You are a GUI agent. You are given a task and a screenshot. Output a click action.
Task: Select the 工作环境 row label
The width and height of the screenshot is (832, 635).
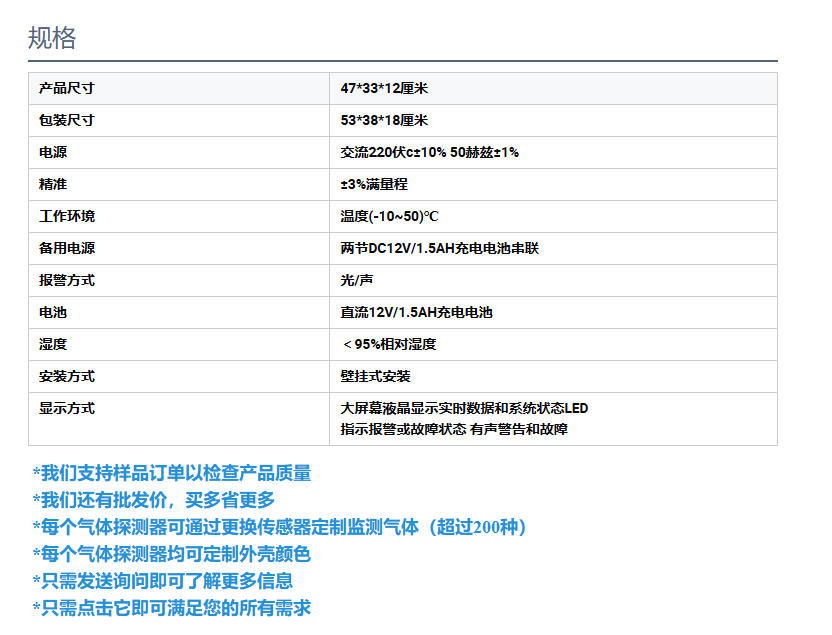click(67, 216)
